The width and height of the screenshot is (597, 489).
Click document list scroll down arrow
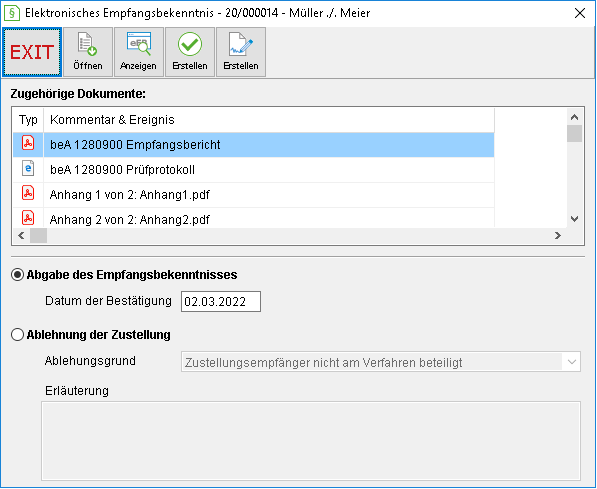(575, 219)
